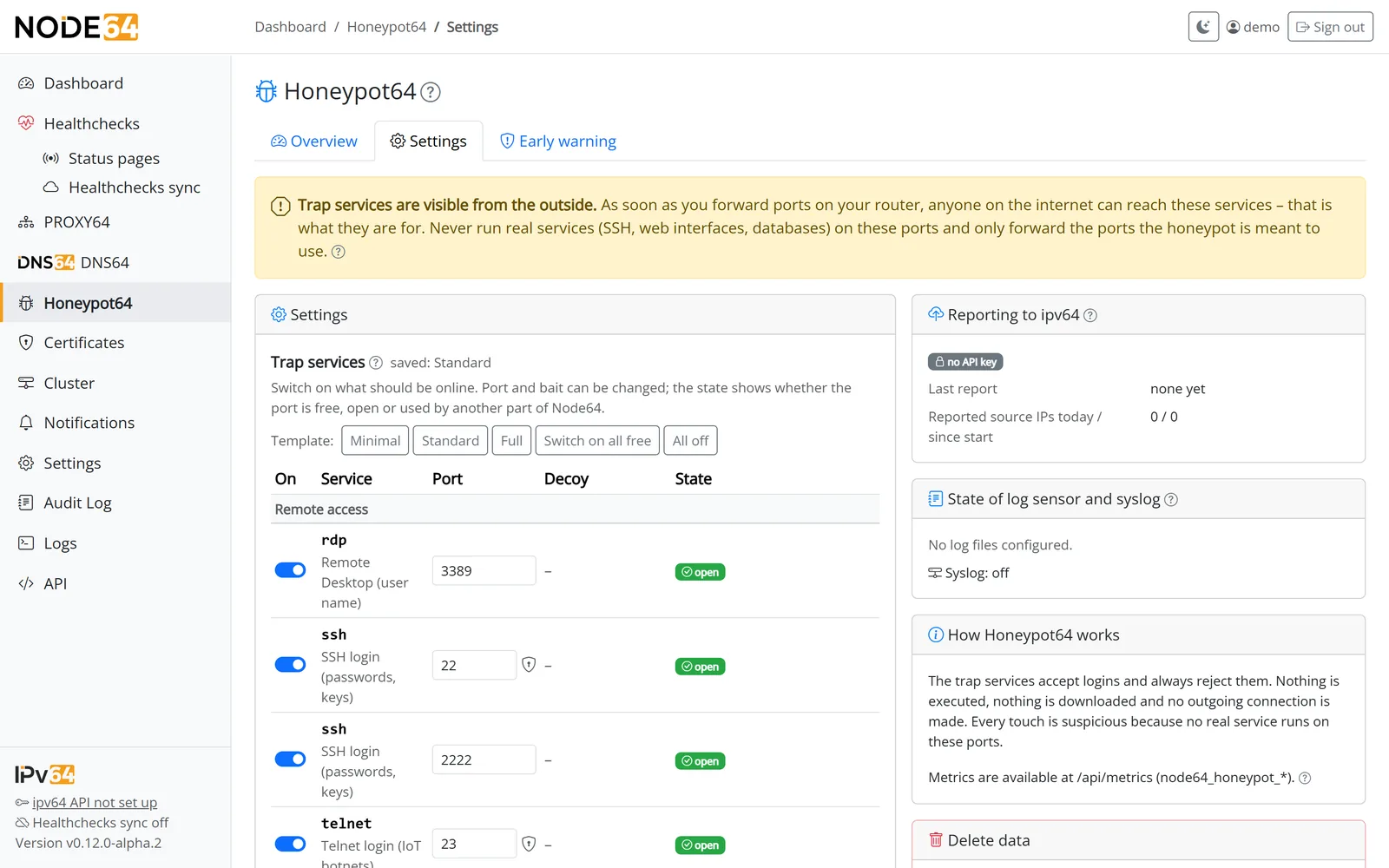Apply the Standard template
The image size is (1389, 868).
point(450,441)
